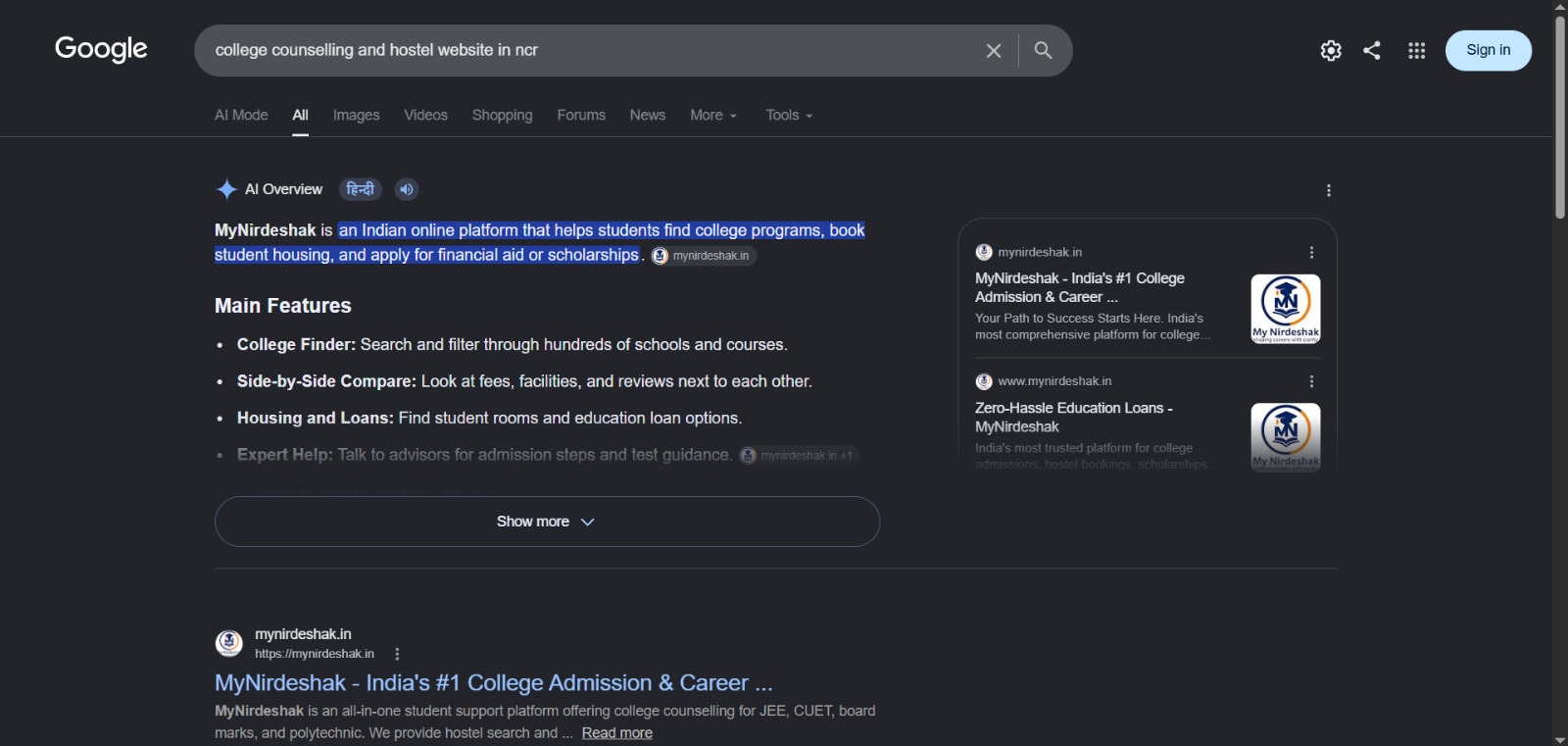This screenshot has width=1568, height=746.
Task: Click the Sign in button
Action: pos(1489,50)
